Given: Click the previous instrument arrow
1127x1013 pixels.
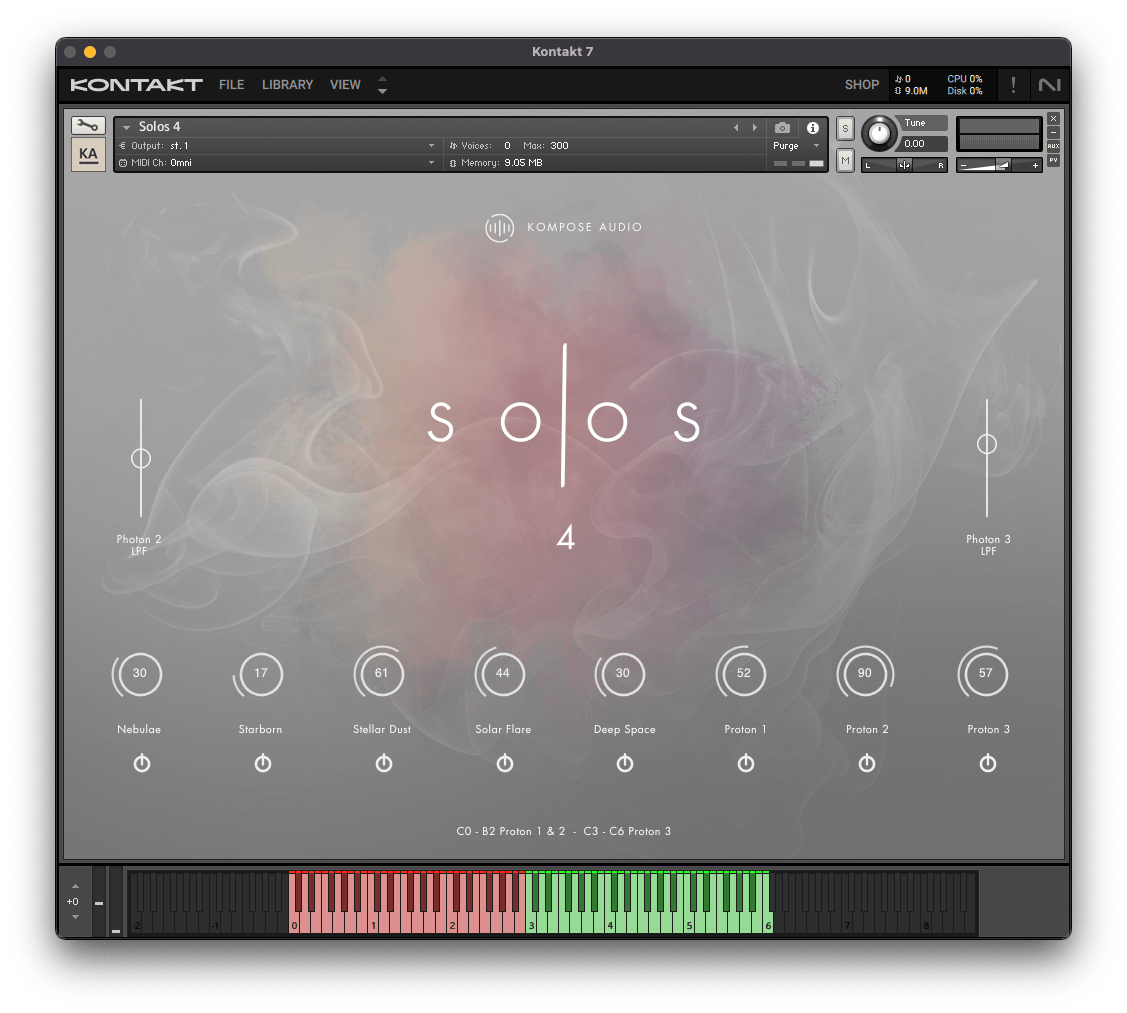Looking at the screenshot, I should 737,128.
